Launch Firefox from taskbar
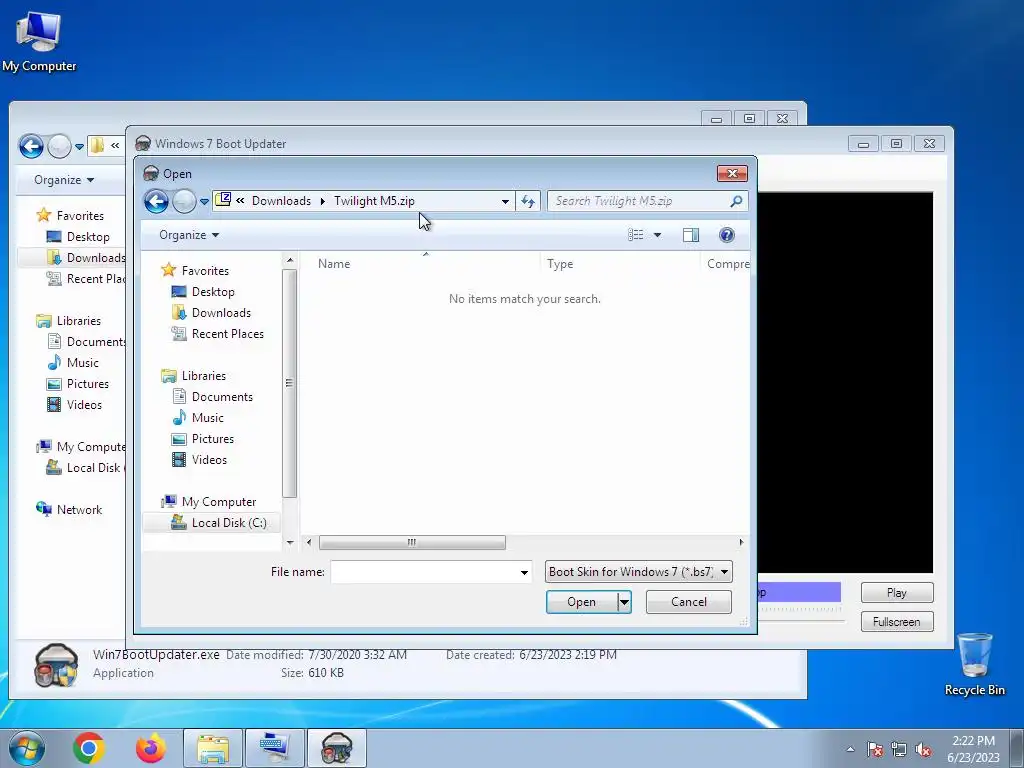Viewport: 1024px width, 768px height. click(x=151, y=748)
